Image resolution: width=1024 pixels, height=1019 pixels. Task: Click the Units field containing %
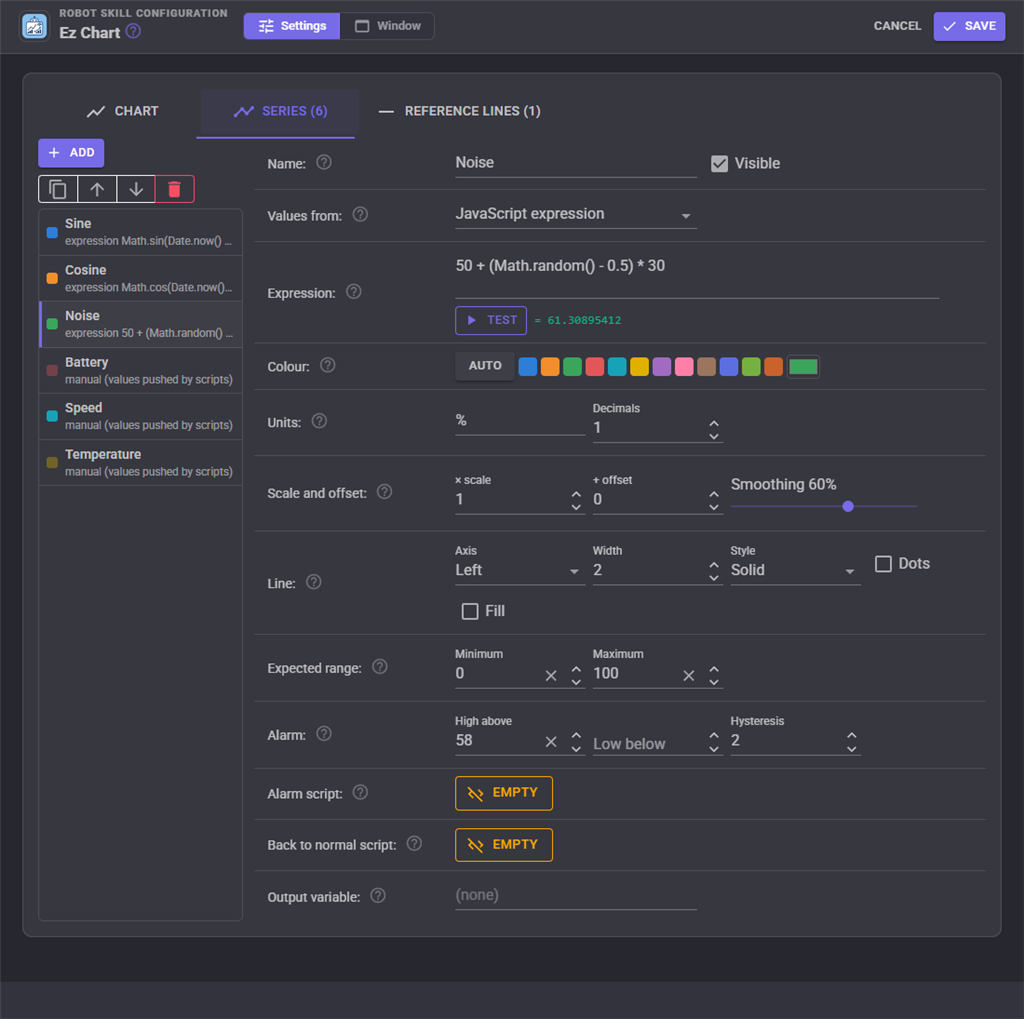(520, 421)
